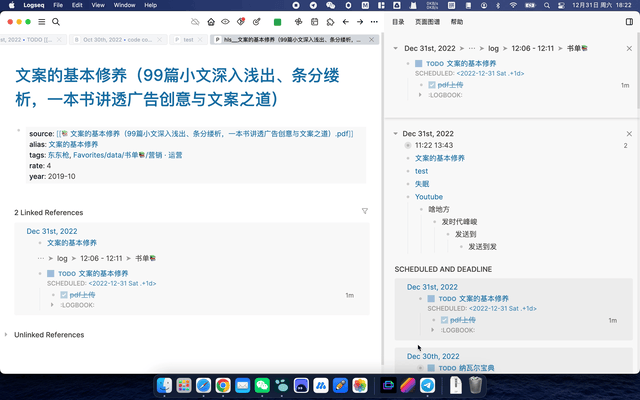Close the Dec 31st, 2022 sidebar block
The image size is (640, 400).
[629, 134]
